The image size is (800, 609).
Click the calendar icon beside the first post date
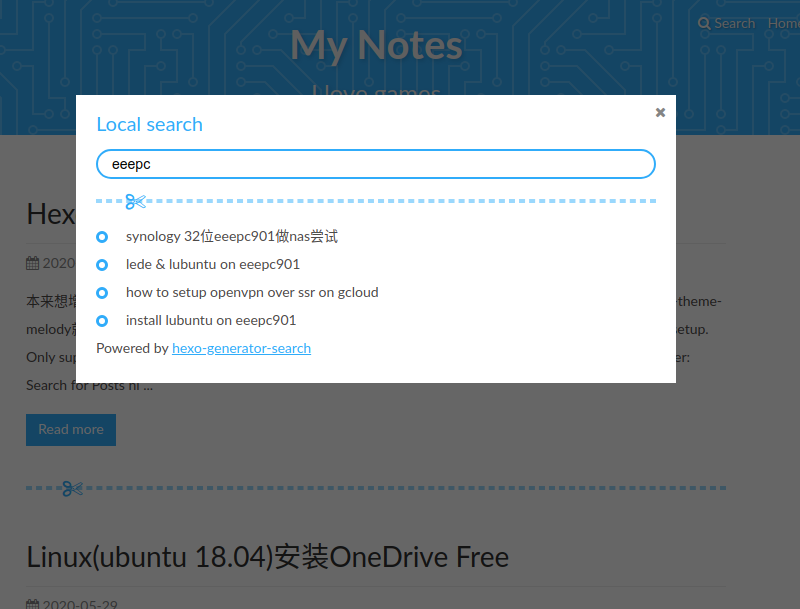(33, 264)
